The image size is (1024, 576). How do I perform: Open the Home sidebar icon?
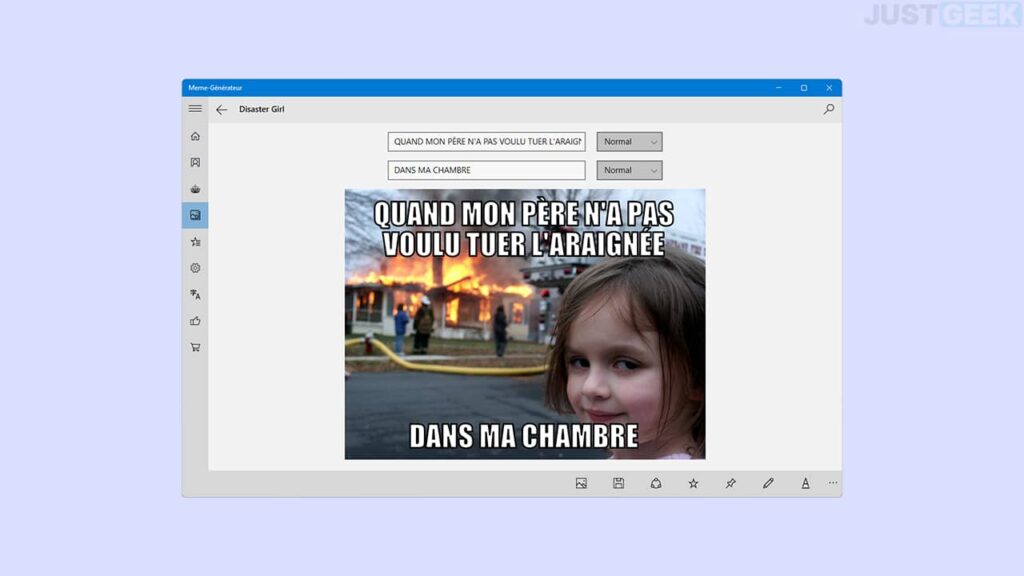point(195,136)
